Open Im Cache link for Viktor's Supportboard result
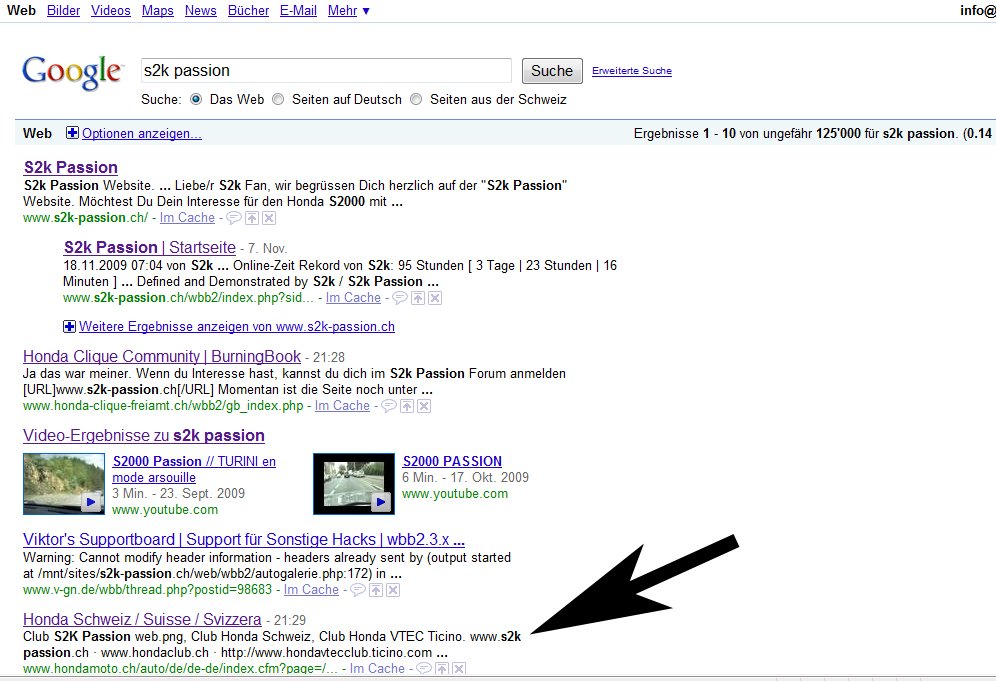 311,590
